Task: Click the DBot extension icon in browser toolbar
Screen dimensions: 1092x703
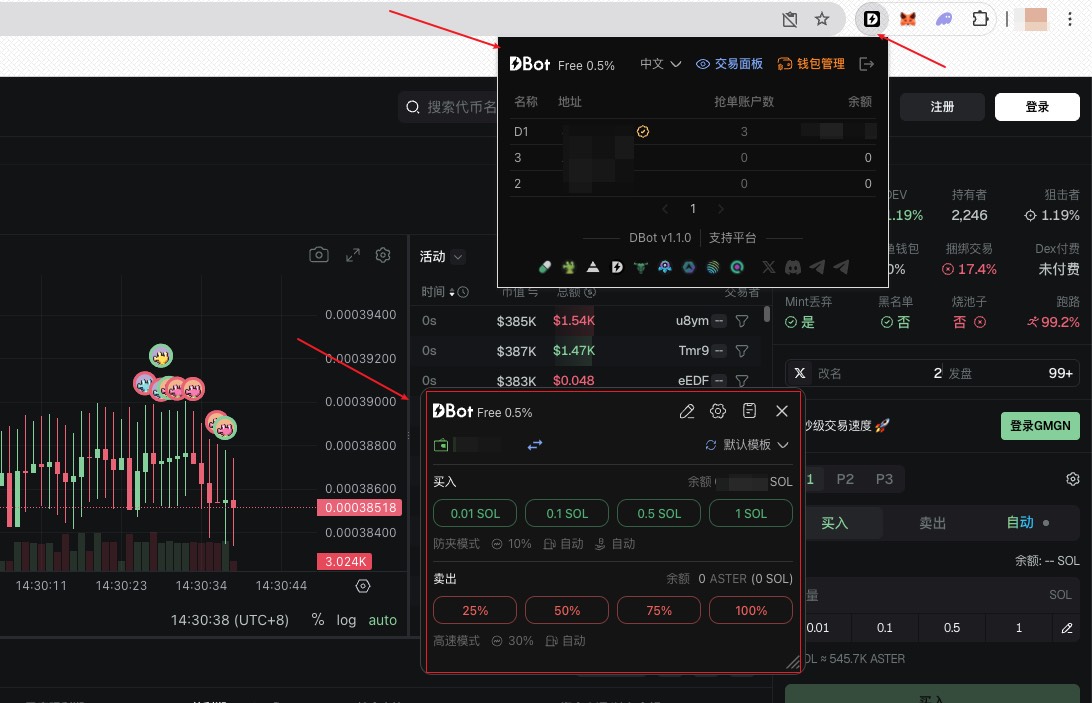Action: point(872,18)
